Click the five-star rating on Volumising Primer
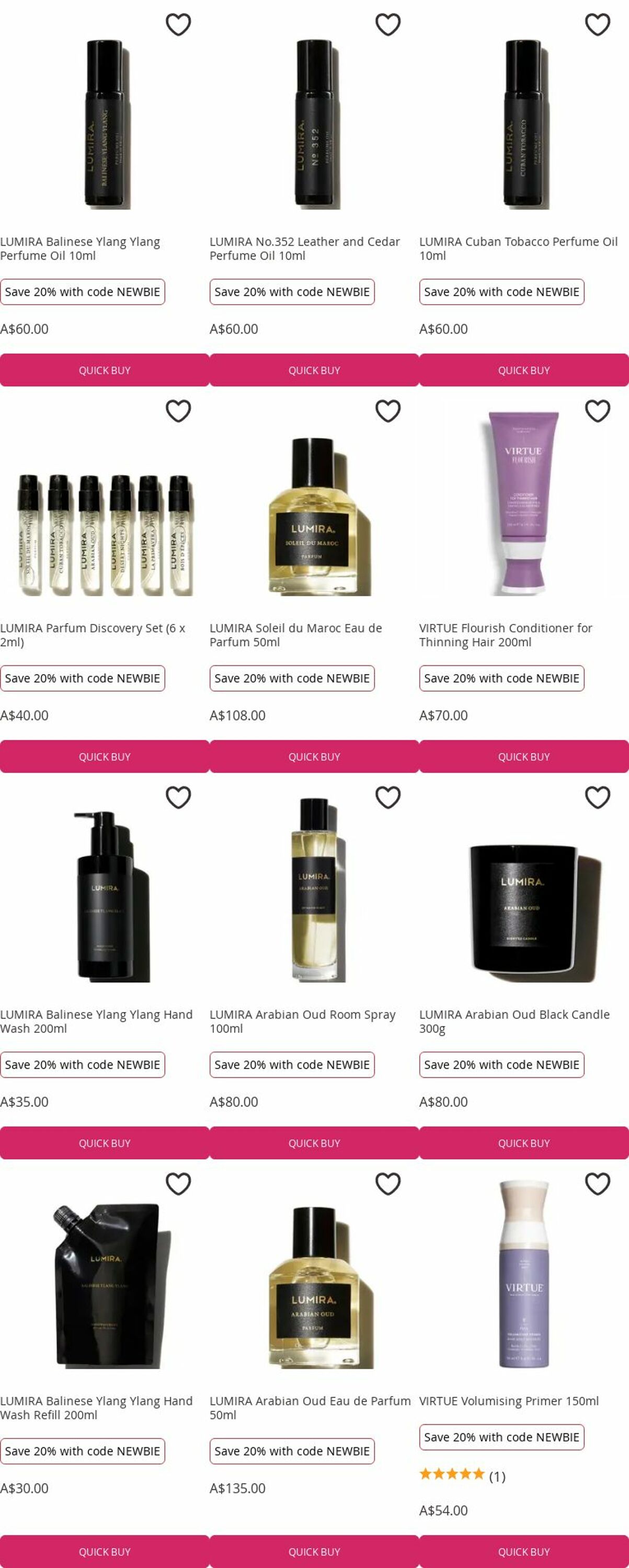This screenshot has height=1568, width=629. [452, 1473]
